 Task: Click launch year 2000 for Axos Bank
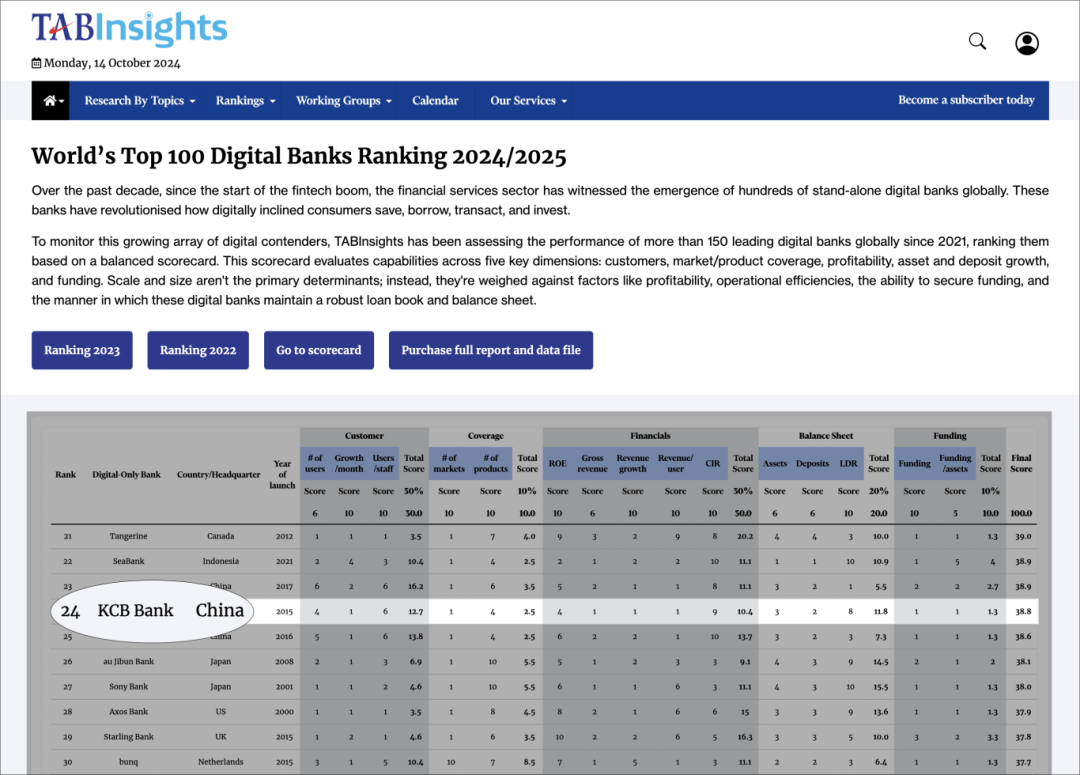coord(284,712)
